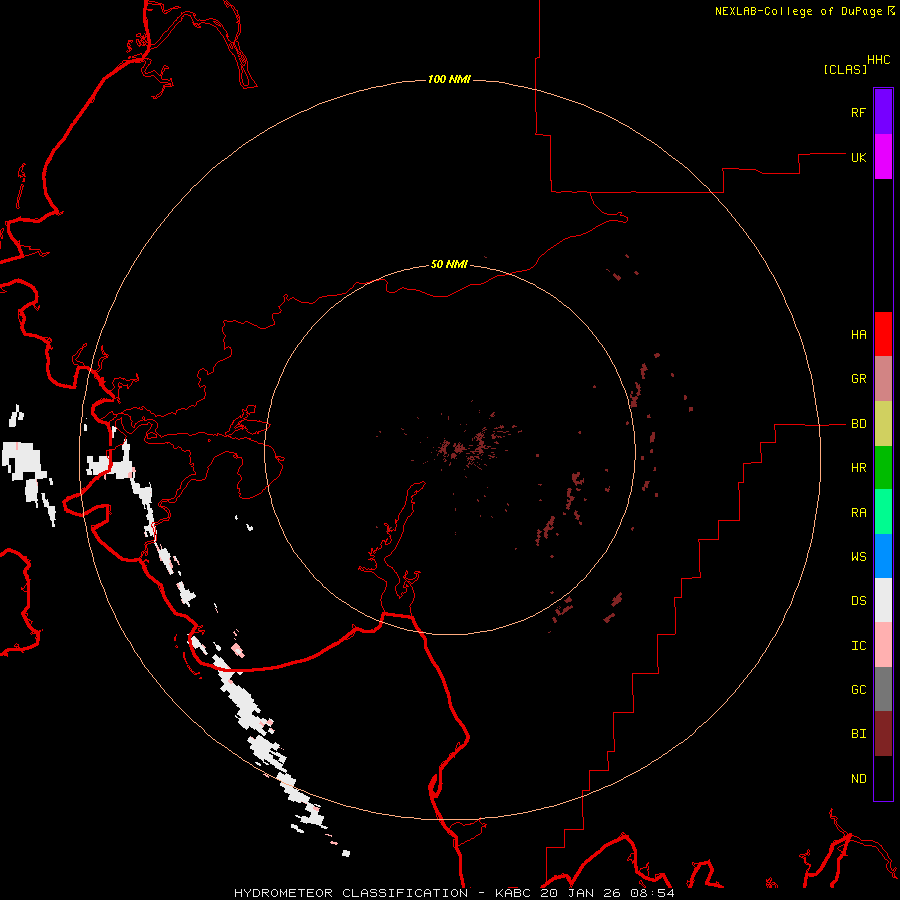Click the RA legend label
Image resolution: width=900 pixels, height=900 pixels.
pyautogui.click(x=858, y=513)
